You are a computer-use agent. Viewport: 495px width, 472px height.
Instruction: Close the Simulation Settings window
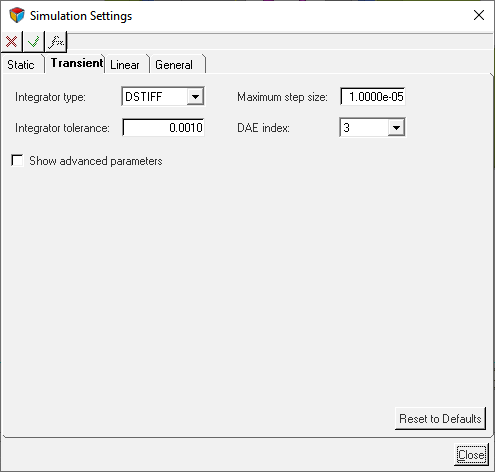pos(479,15)
